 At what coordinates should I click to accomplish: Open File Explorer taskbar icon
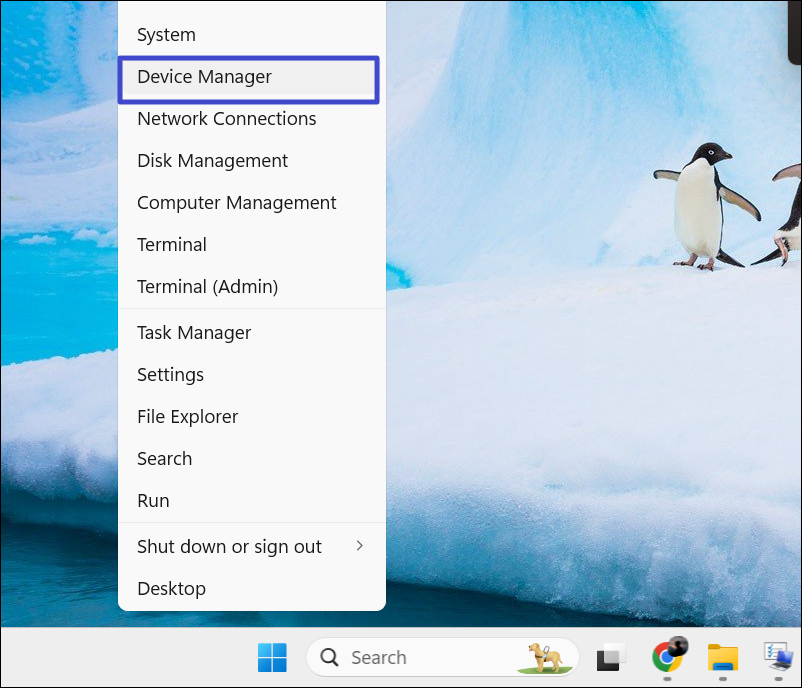[722, 657]
